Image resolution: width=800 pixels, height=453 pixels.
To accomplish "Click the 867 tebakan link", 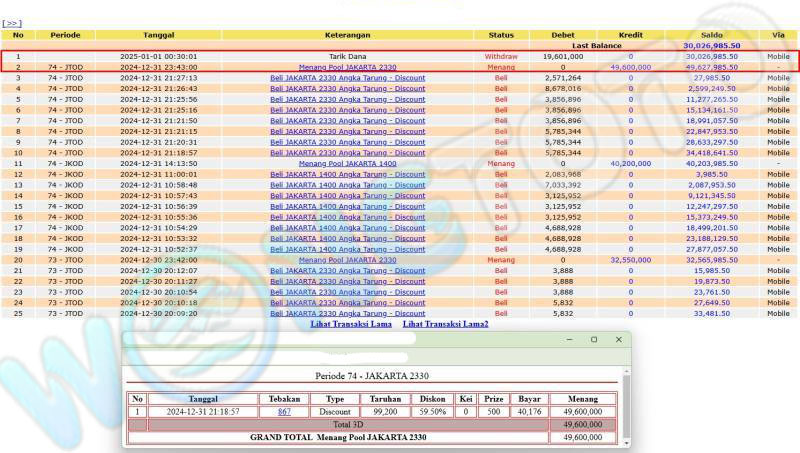I will [x=285, y=411].
